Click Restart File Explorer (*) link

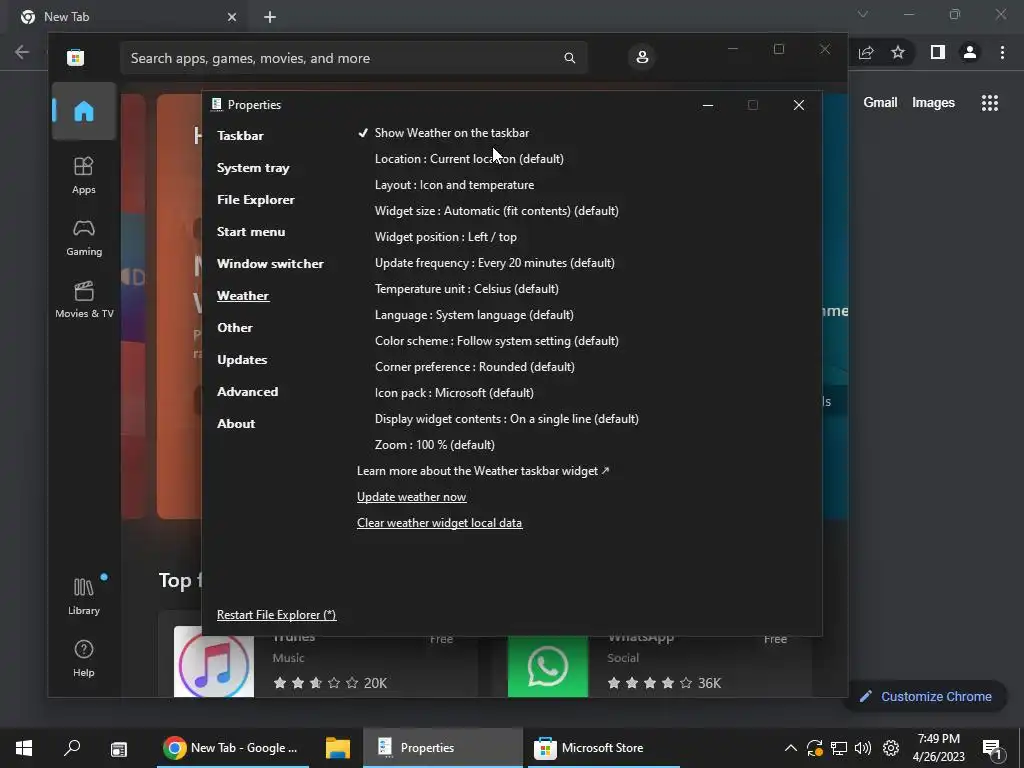coord(276,615)
